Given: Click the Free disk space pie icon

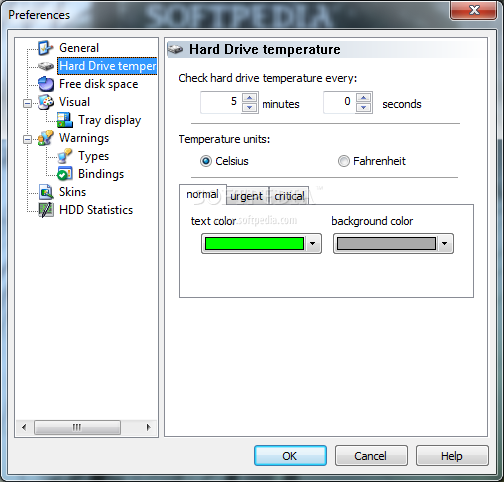Looking at the screenshot, I should click(46, 84).
